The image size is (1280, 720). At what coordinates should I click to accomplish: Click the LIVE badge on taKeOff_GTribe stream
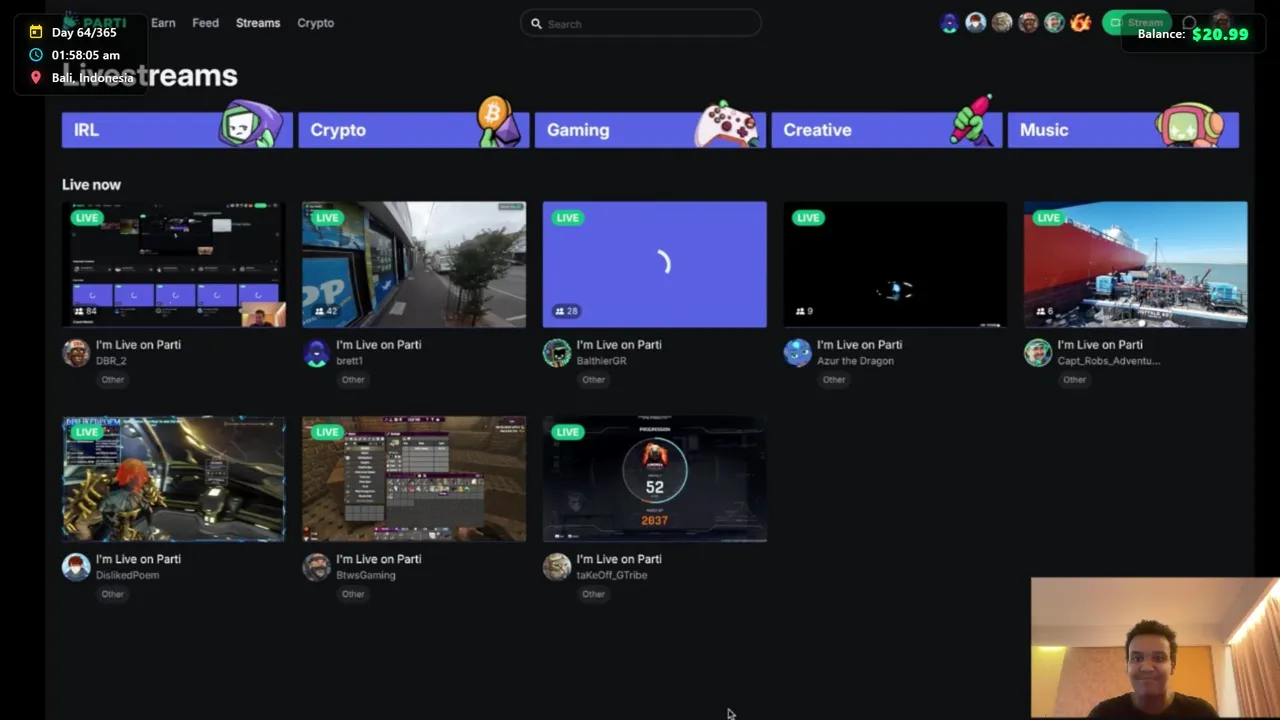[567, 432]
